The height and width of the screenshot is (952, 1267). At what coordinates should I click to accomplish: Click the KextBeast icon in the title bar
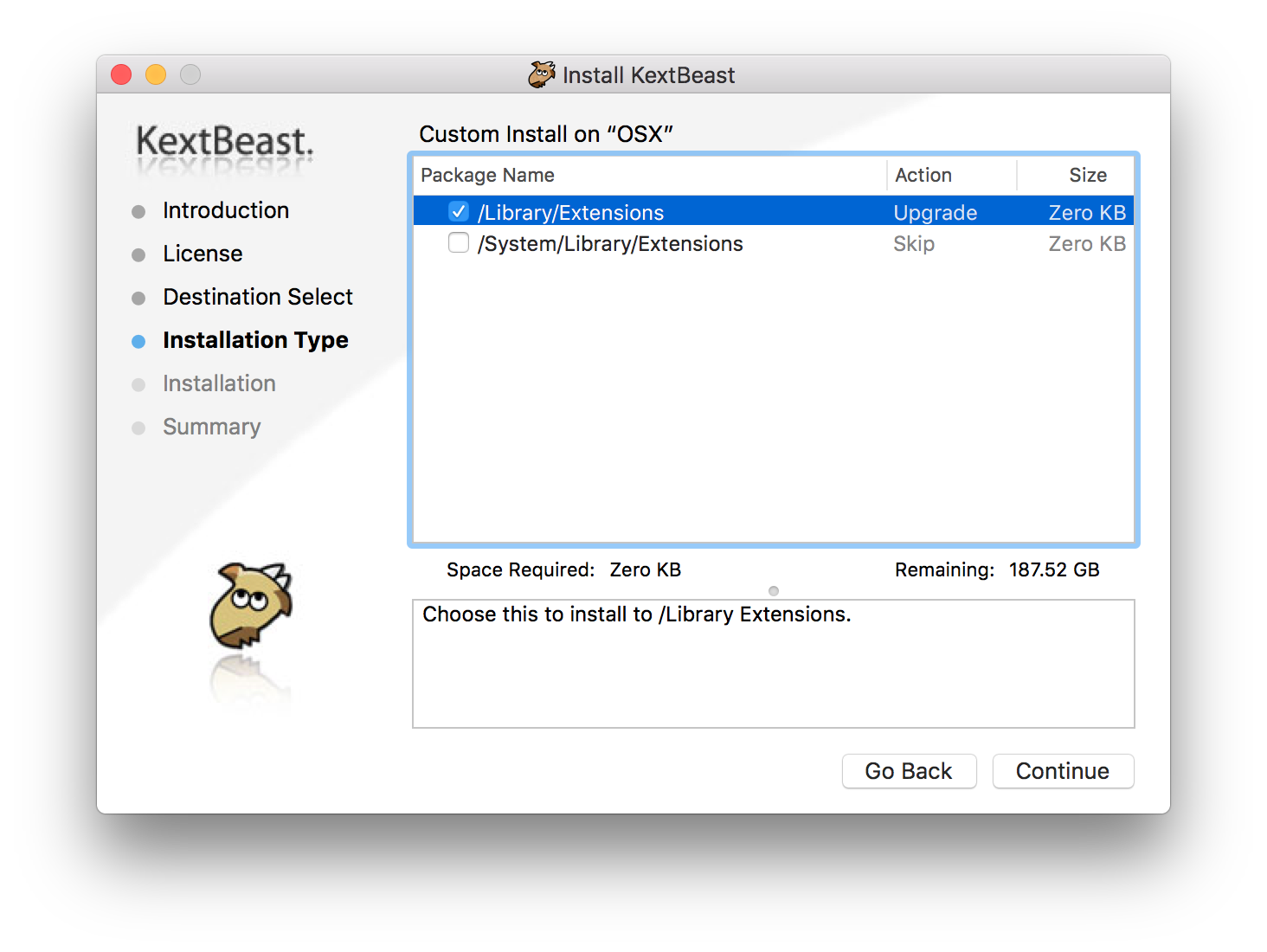[x=542, y=74]
